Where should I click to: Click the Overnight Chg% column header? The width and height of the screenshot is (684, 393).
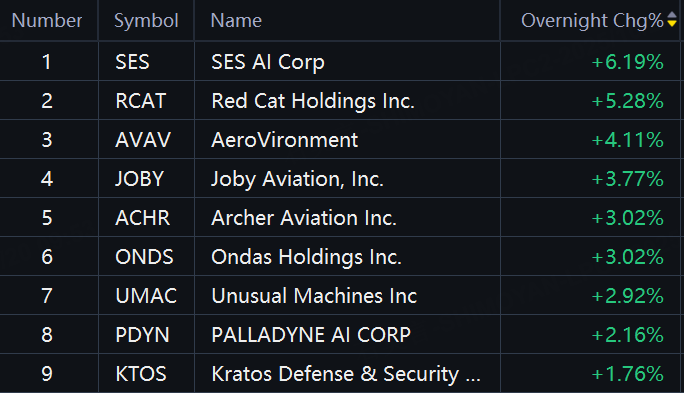click(592, 21)
